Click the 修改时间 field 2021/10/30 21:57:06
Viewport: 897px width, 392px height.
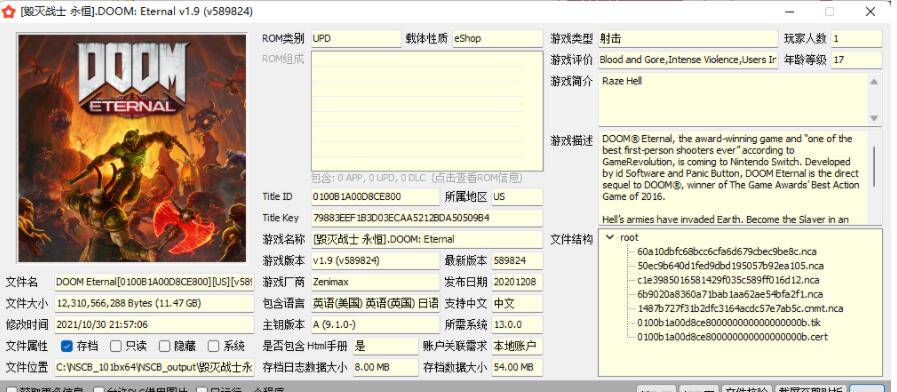click(x=154, y=324)
